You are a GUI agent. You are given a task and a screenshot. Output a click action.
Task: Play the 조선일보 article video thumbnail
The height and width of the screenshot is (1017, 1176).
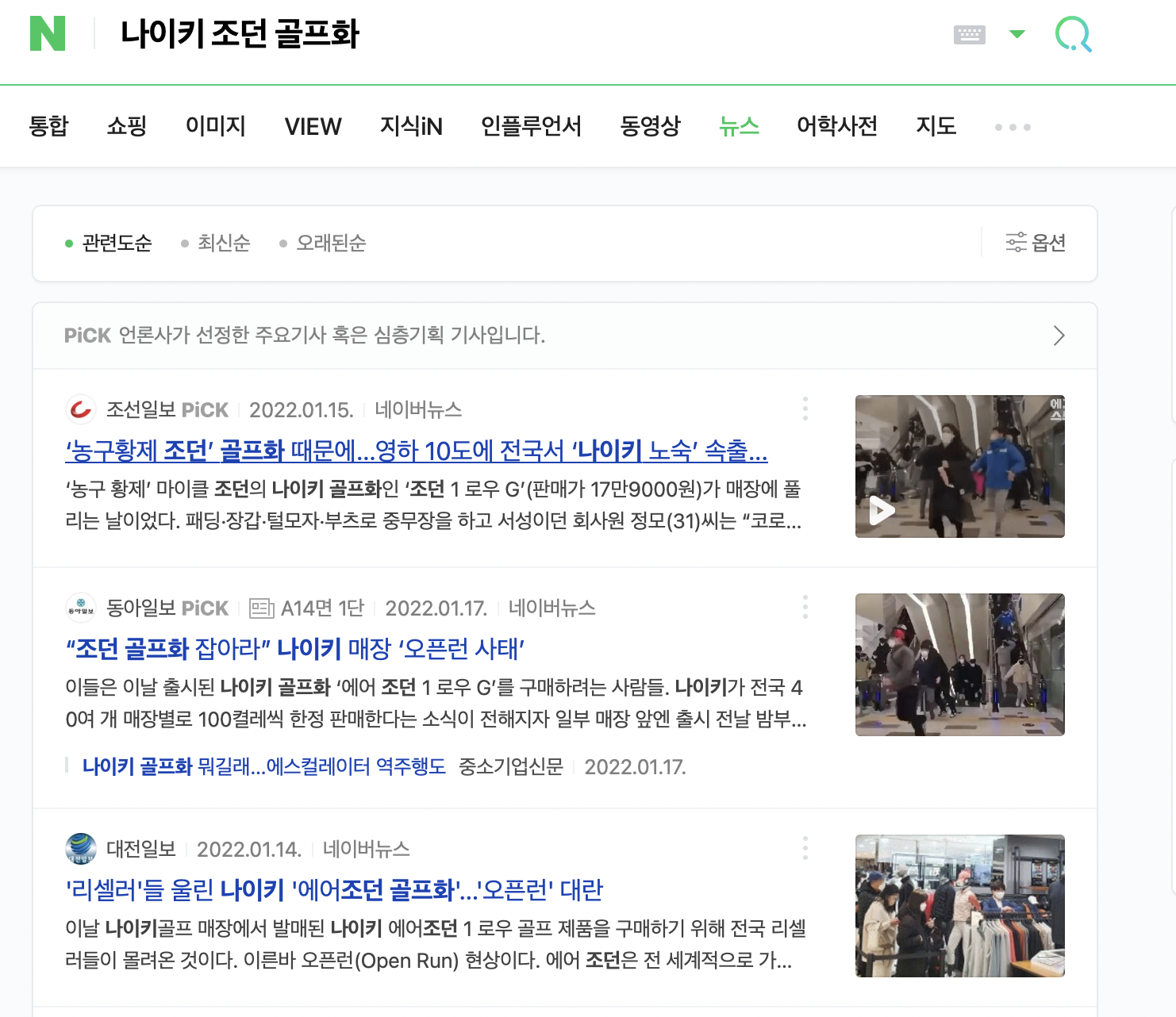click(959, 466)
